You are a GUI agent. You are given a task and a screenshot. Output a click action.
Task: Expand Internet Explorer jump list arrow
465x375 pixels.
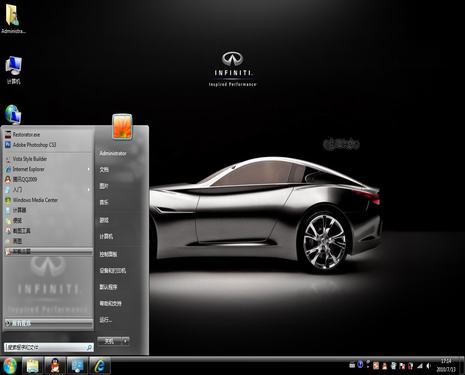[89, 169]
